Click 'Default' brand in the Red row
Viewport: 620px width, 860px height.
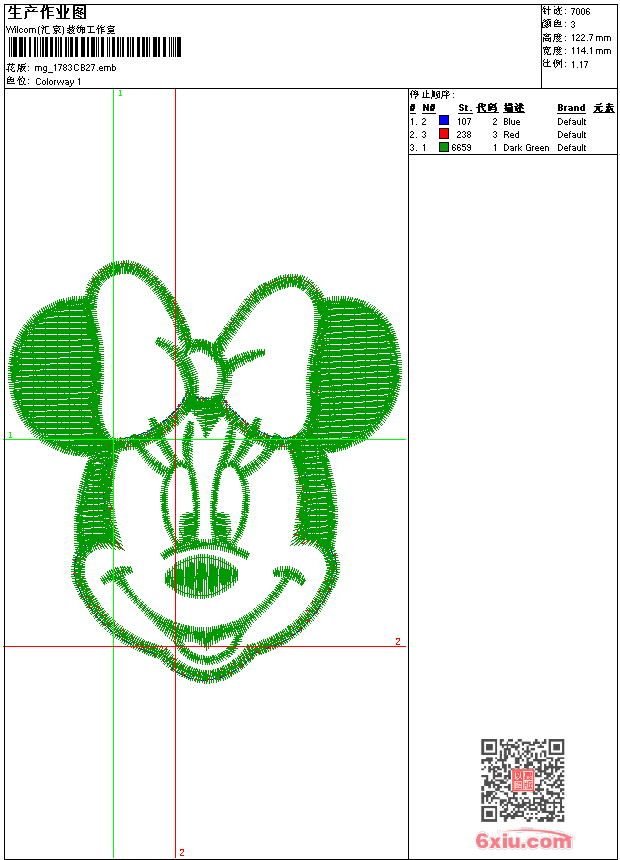coord(572,135)
